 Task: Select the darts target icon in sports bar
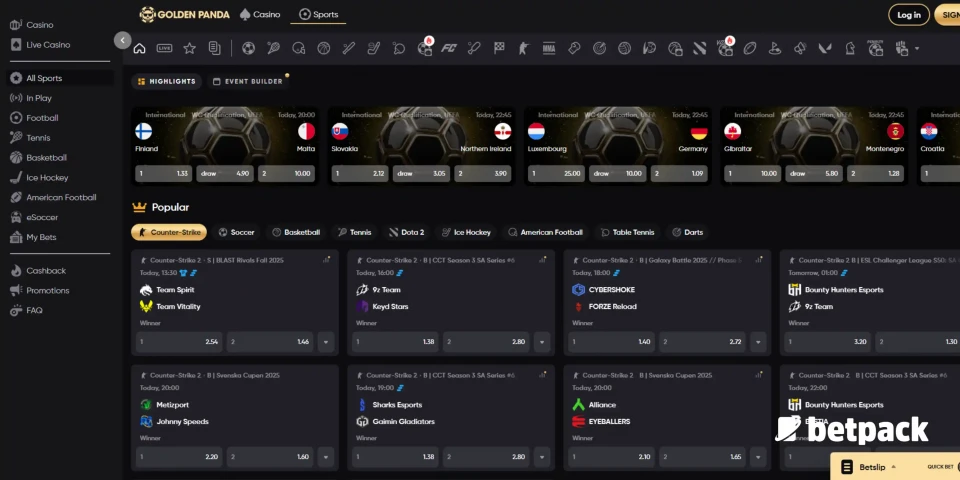coord(599,48)
